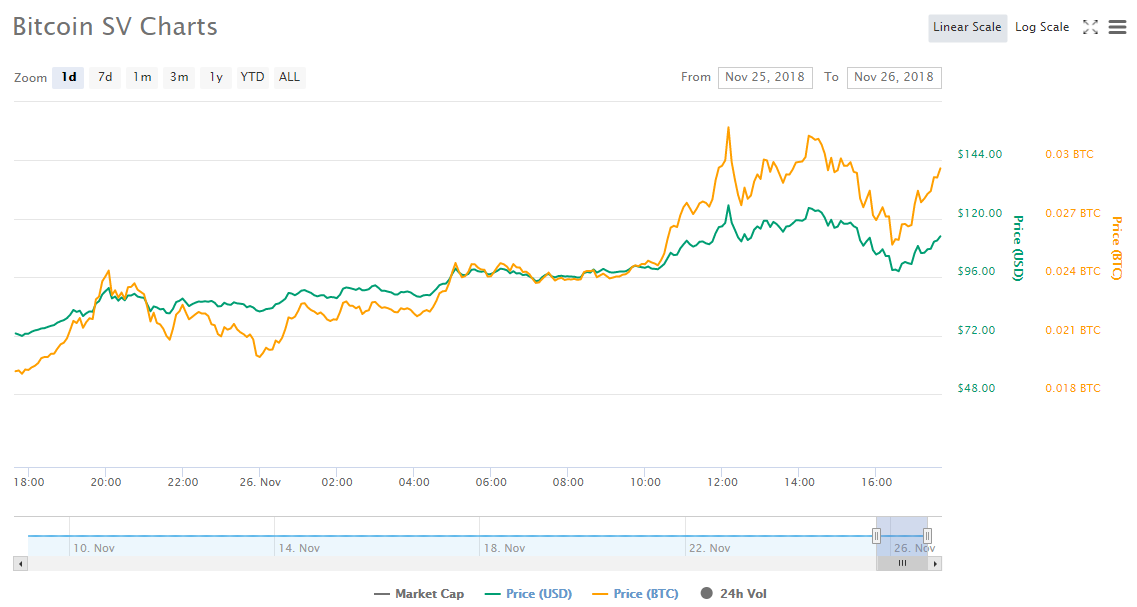This screenshot has width=1137, height=607.
Task: Select Linear Scale mode
Action: coord(967,27)
